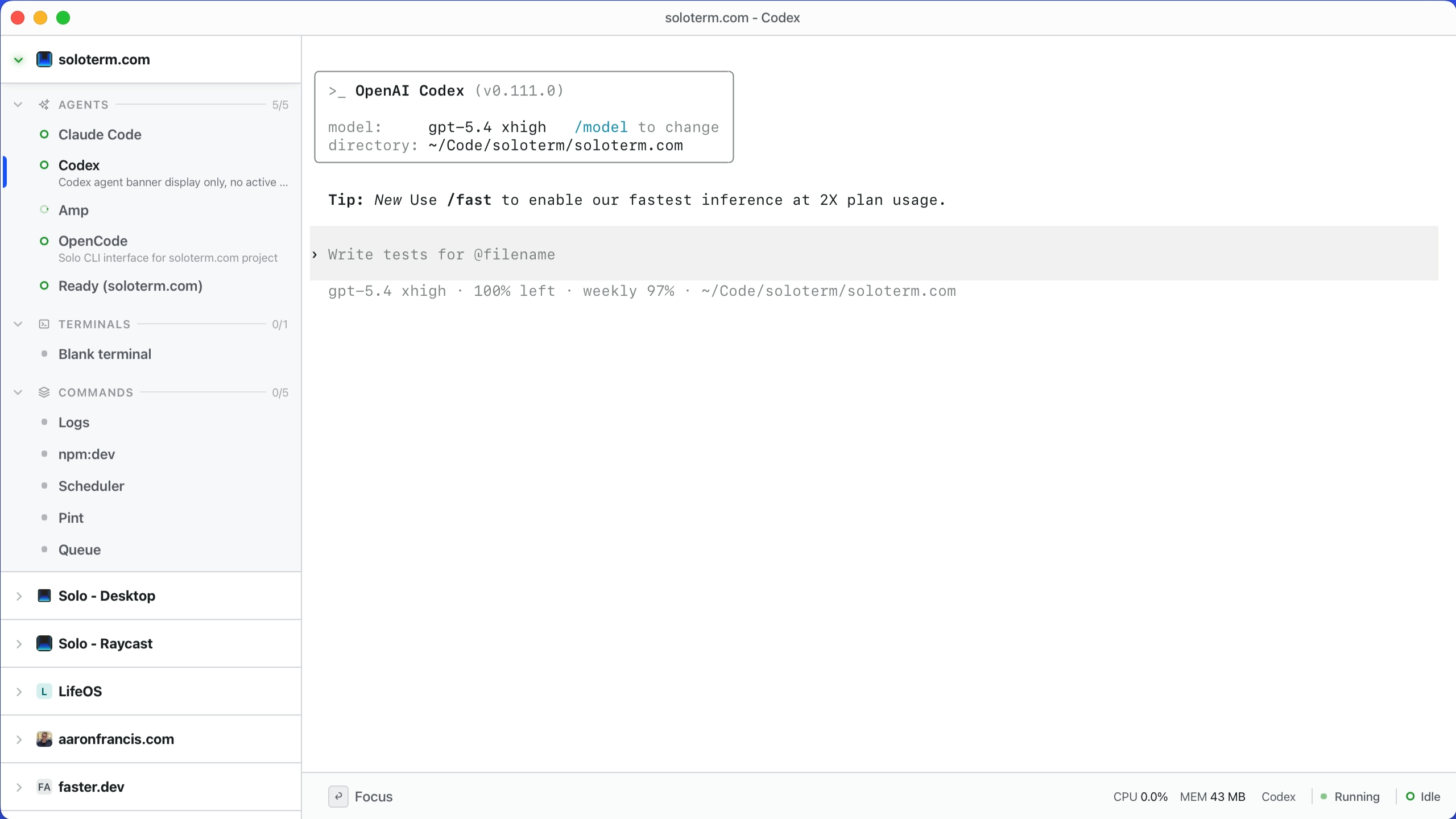Click the Codex agent status circle
The width and height of the screenshot is (1456, 819).
(x=44, y=165)
